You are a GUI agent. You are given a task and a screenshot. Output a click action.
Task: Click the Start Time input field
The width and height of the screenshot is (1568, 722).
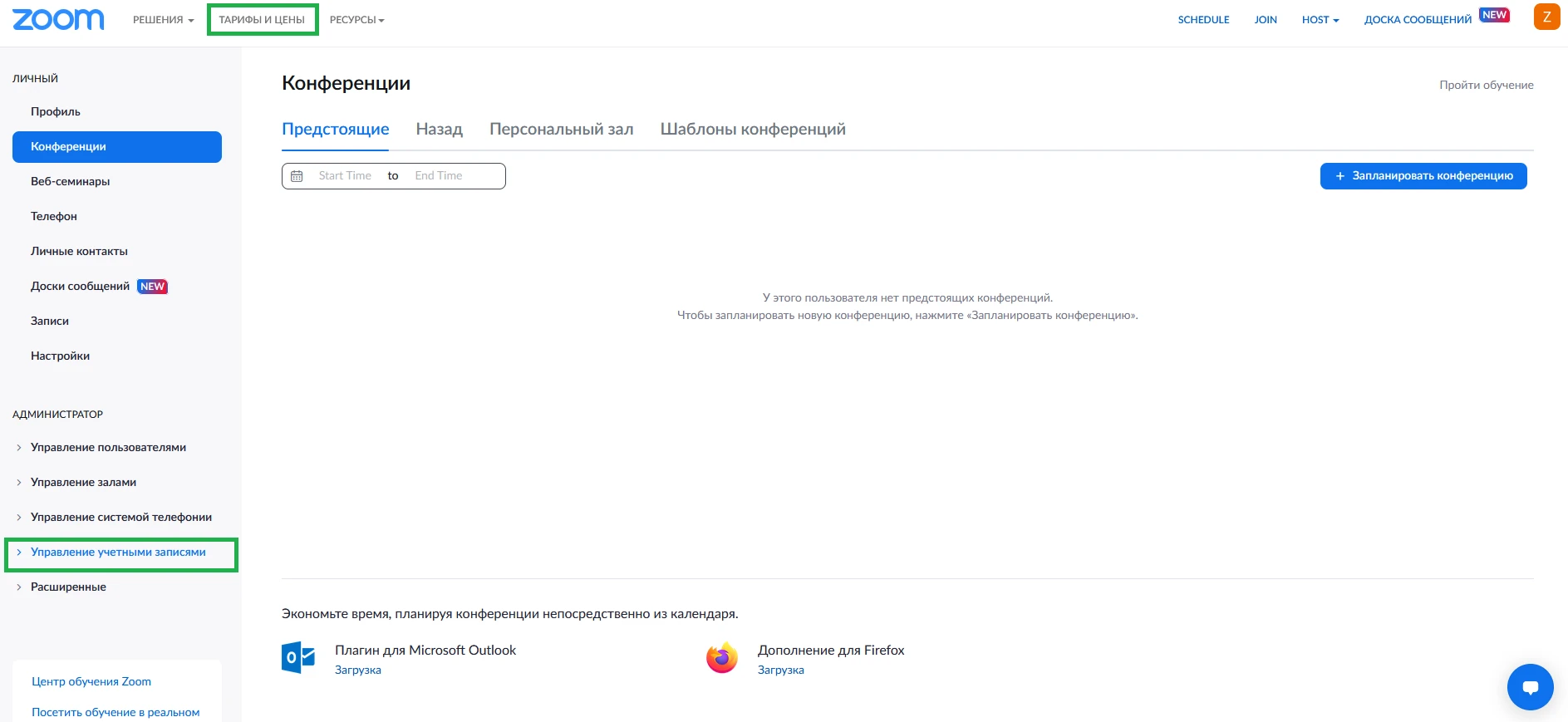[x=345, y=176]
